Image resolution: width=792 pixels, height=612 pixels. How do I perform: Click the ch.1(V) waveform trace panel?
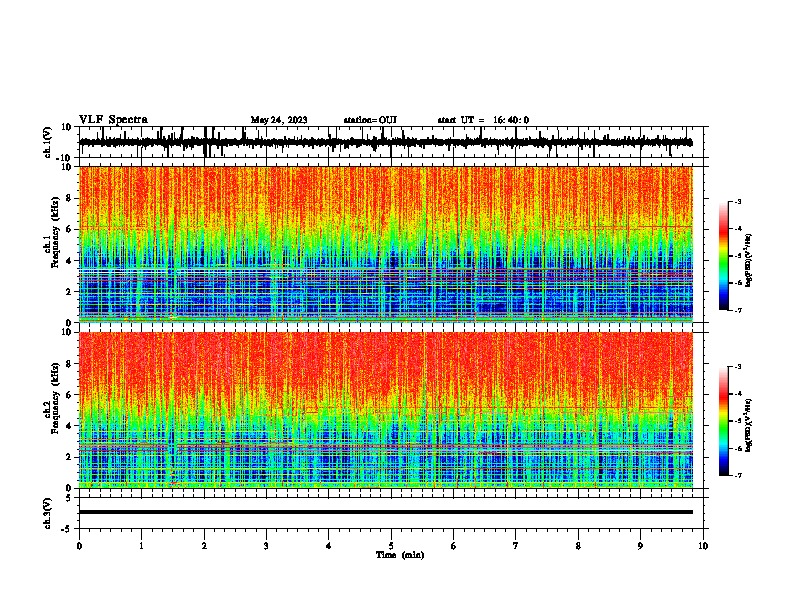[x=393, y=142]
